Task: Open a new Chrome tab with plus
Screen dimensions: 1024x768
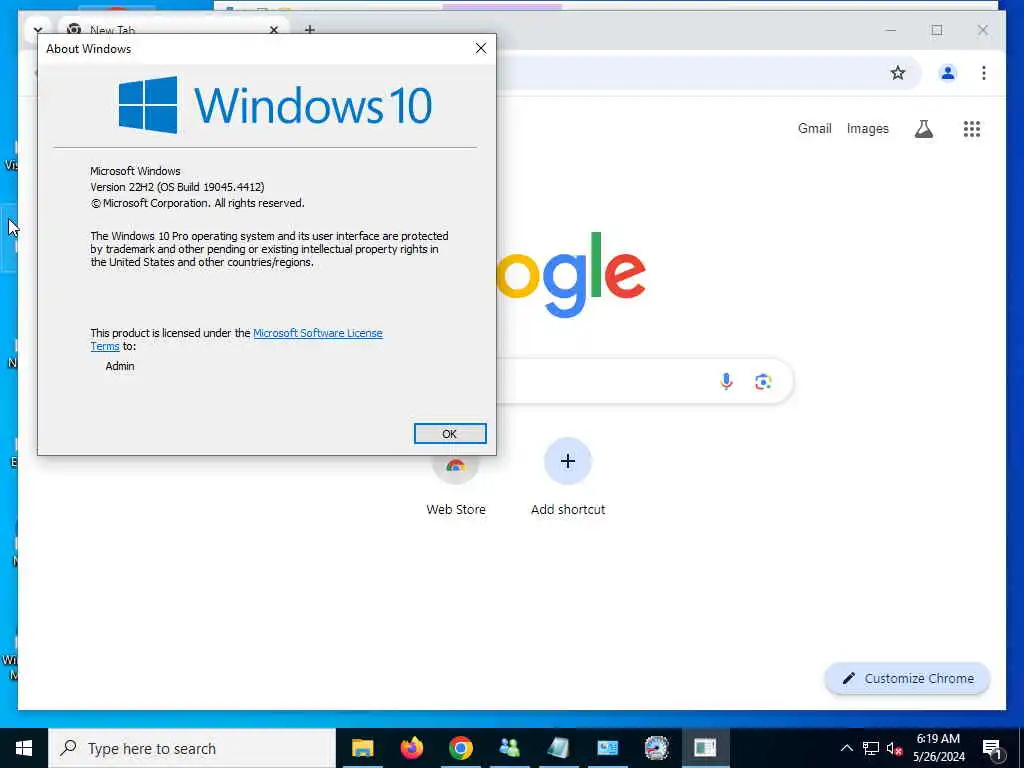Action: 310,29
